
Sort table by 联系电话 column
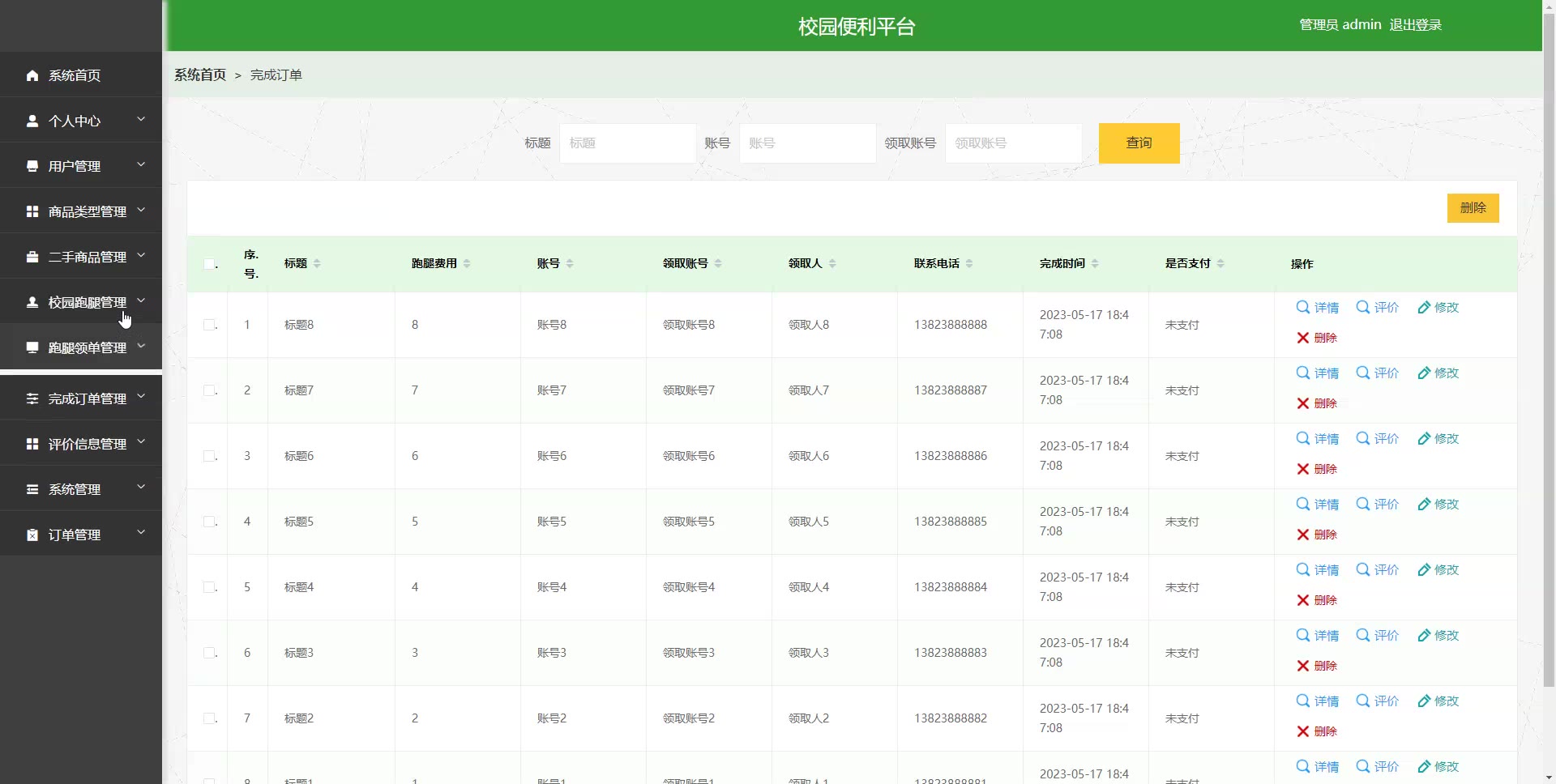969,263
